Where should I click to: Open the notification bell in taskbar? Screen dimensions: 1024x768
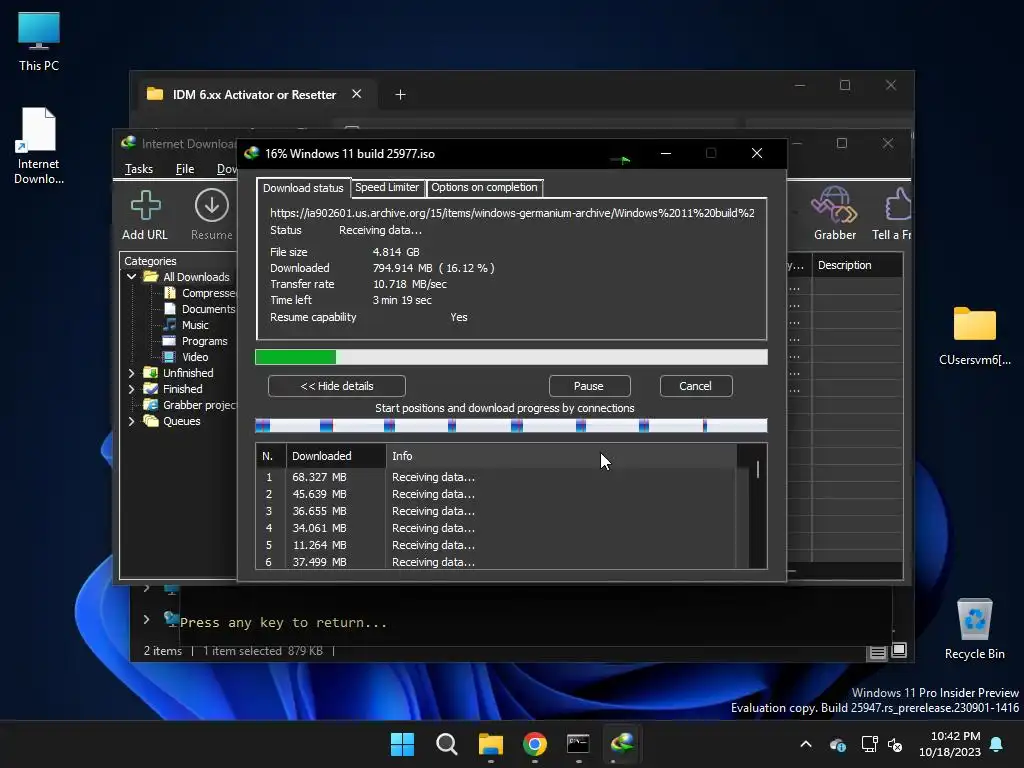point(997,744)
